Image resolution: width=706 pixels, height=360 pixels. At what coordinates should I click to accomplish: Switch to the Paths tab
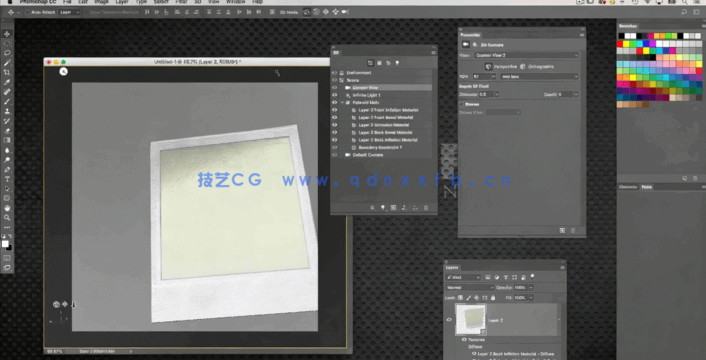click(x=647, y=187)
